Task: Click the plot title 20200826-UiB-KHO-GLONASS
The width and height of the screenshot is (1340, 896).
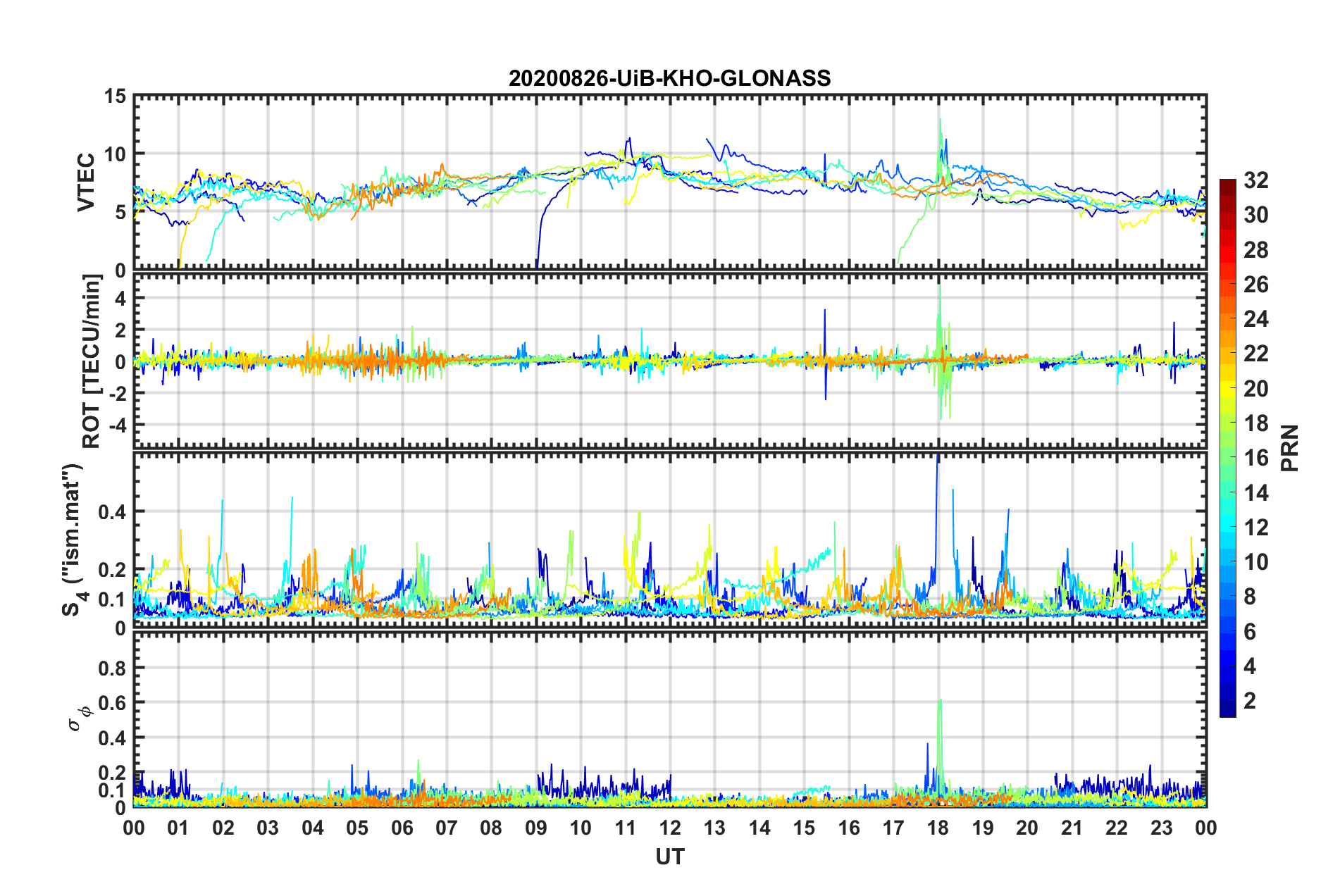Action: [x=669, y=78]
